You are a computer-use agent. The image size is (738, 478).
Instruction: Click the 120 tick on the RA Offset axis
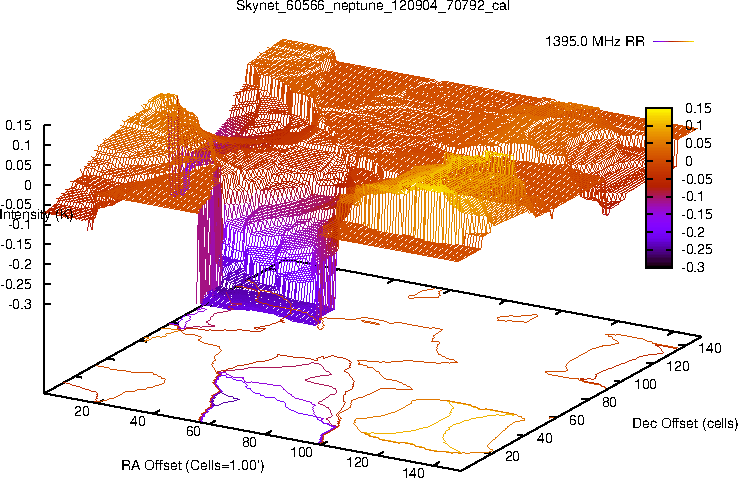tap(357, 462)
